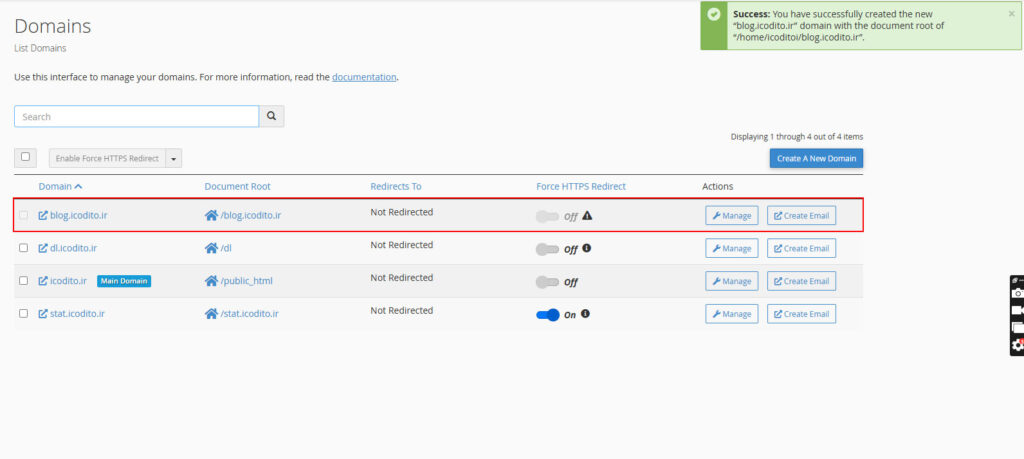The width and height of the screenshot is (1024, 459).
Task: Click Displaying 1 through 4 items text
Action: click(797, 136)
